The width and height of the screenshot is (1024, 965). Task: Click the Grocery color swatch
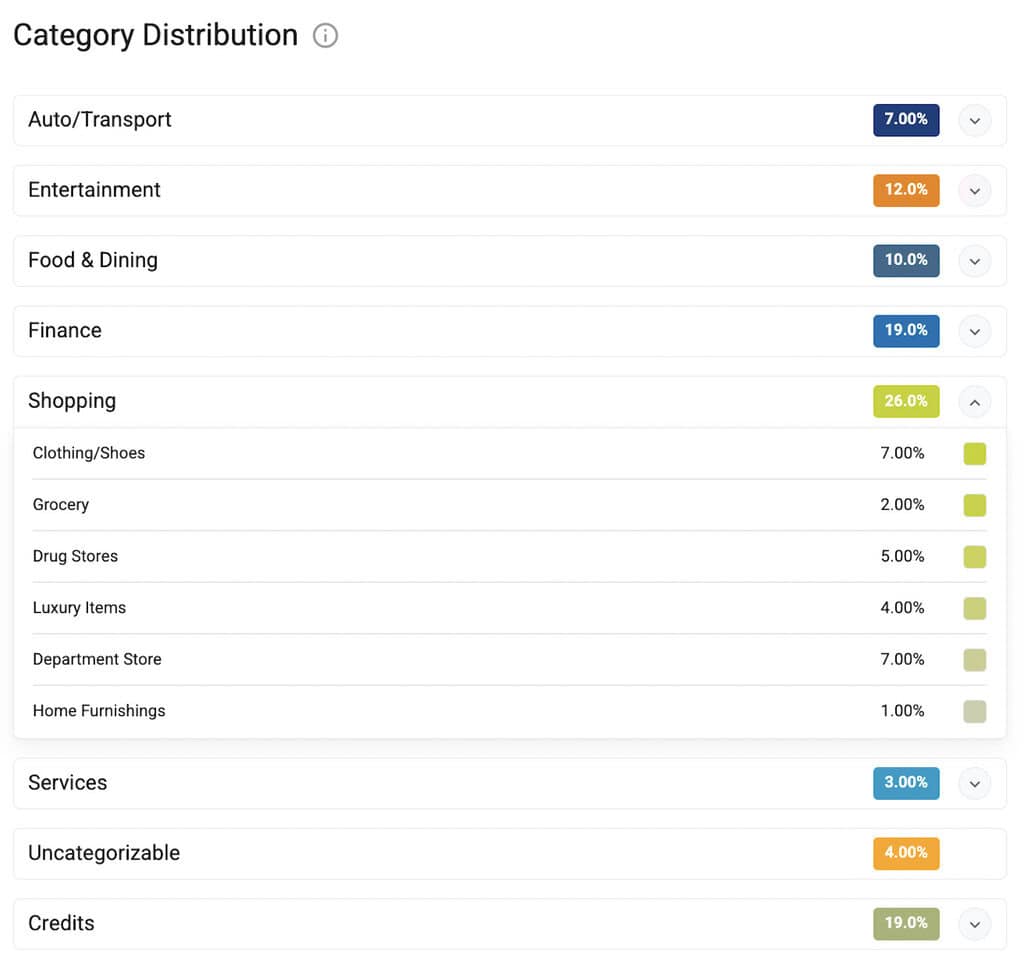click(974, 505)
